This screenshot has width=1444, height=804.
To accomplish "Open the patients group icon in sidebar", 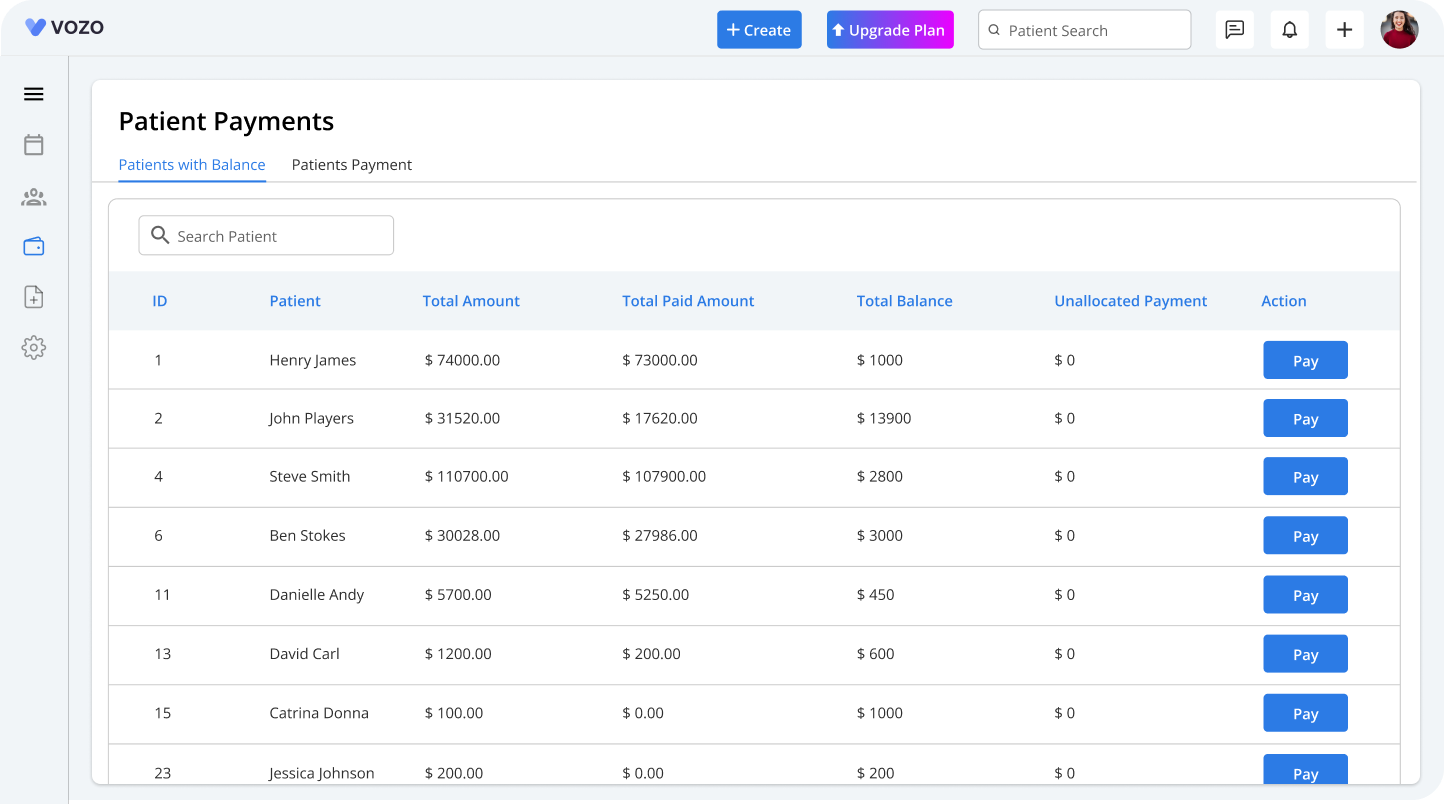I will [34, 197].
